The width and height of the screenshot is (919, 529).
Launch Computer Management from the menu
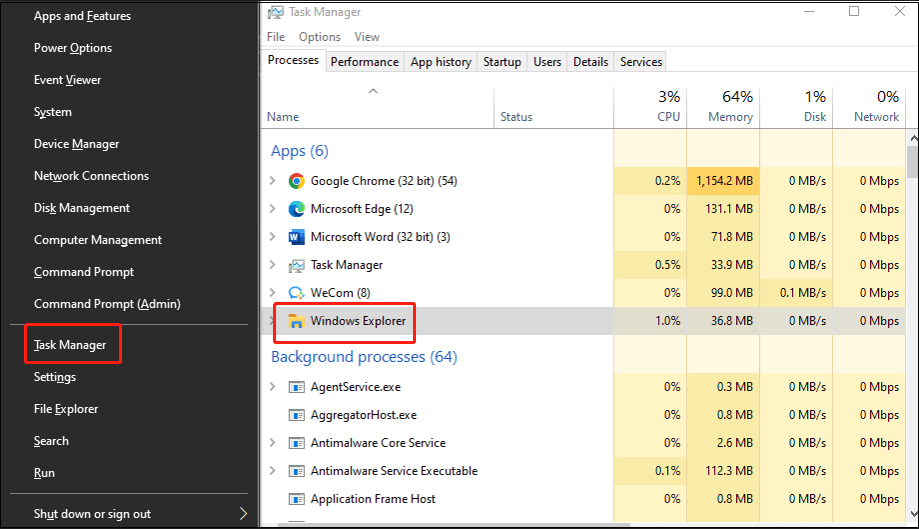(x=98, y=240)
